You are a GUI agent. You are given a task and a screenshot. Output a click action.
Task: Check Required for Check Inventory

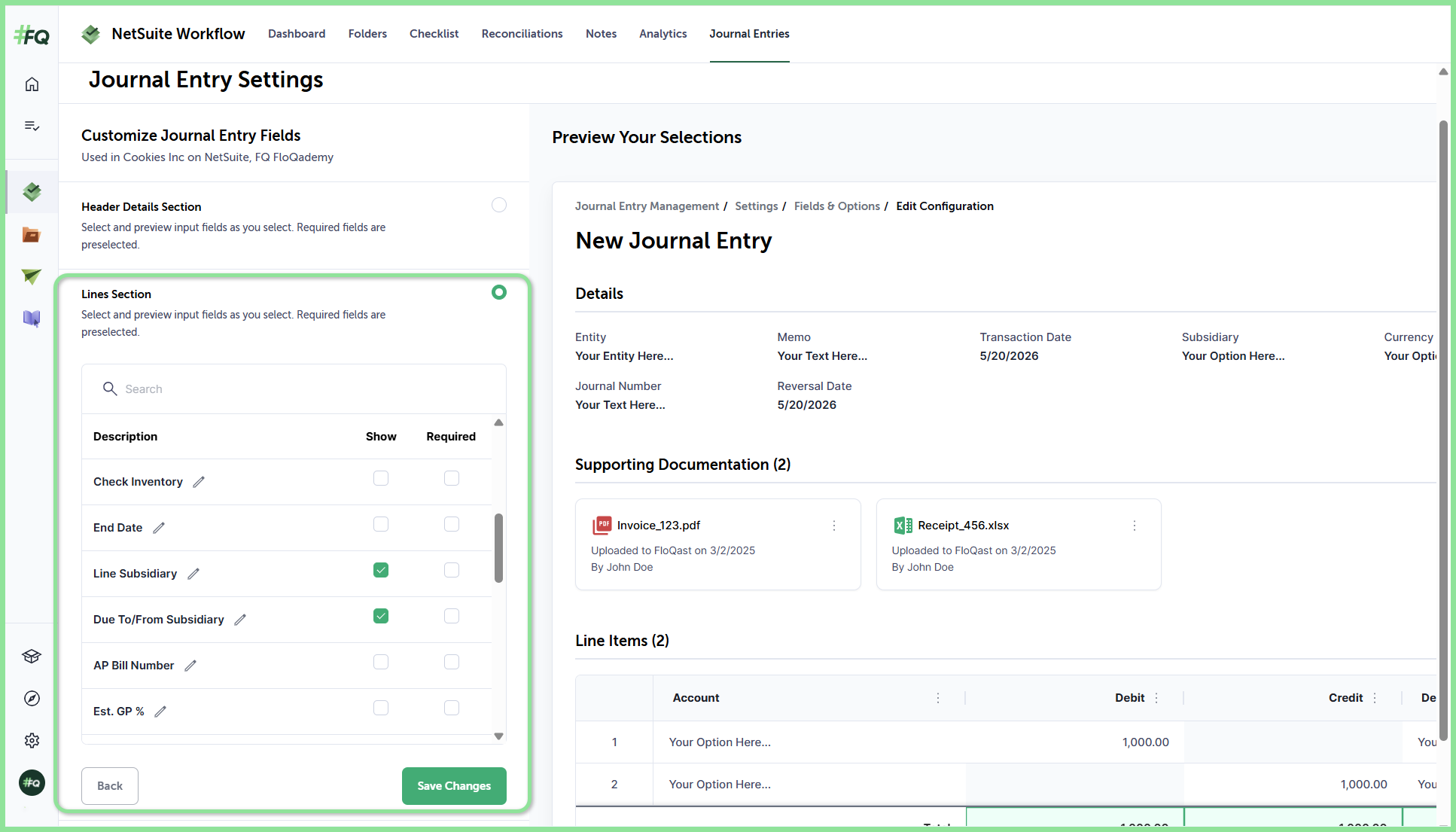click(x=452, y=479)
